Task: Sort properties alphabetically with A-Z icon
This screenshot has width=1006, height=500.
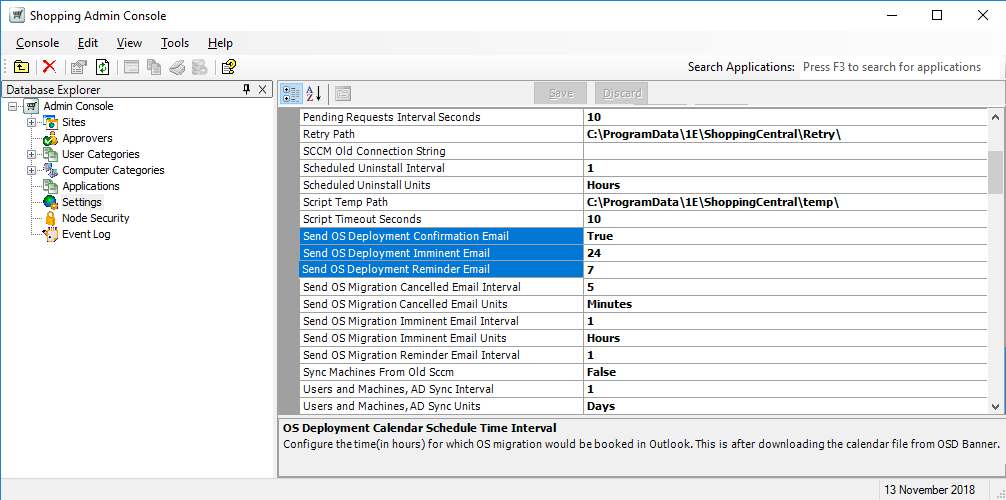Action: (313, 93)
